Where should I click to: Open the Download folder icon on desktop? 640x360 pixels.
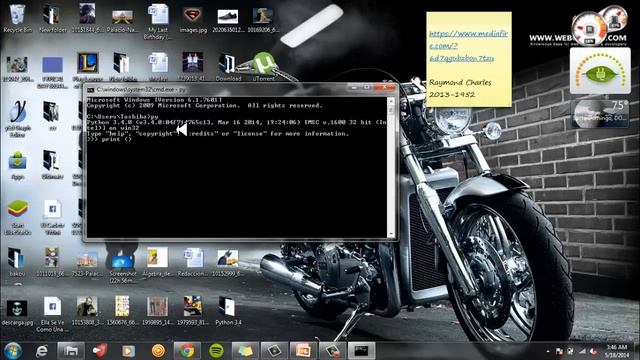[x=228, y=67]
